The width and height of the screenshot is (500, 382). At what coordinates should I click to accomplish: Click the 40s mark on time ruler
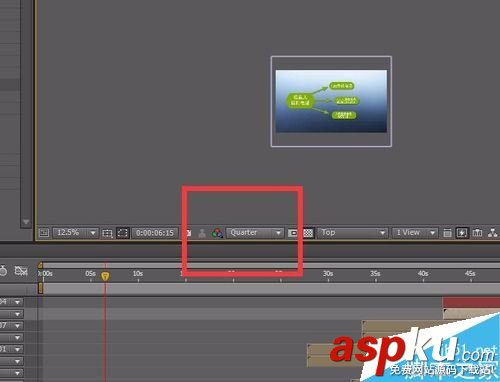pos(423,274)
